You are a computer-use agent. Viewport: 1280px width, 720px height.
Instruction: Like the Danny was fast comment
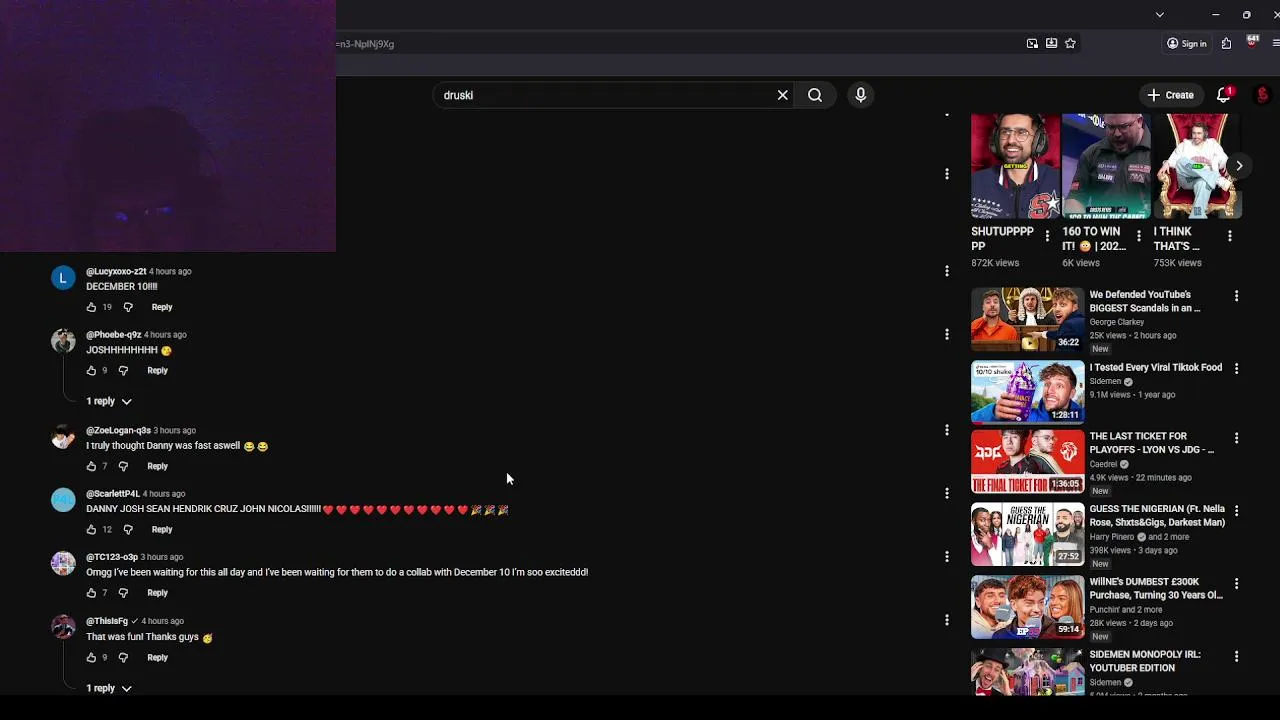coord(91,466)
